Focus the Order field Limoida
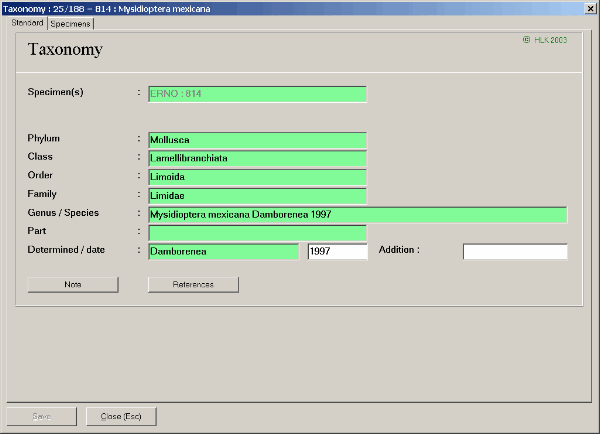The width and height of the screenshot is (600, 434). point(257,177)
